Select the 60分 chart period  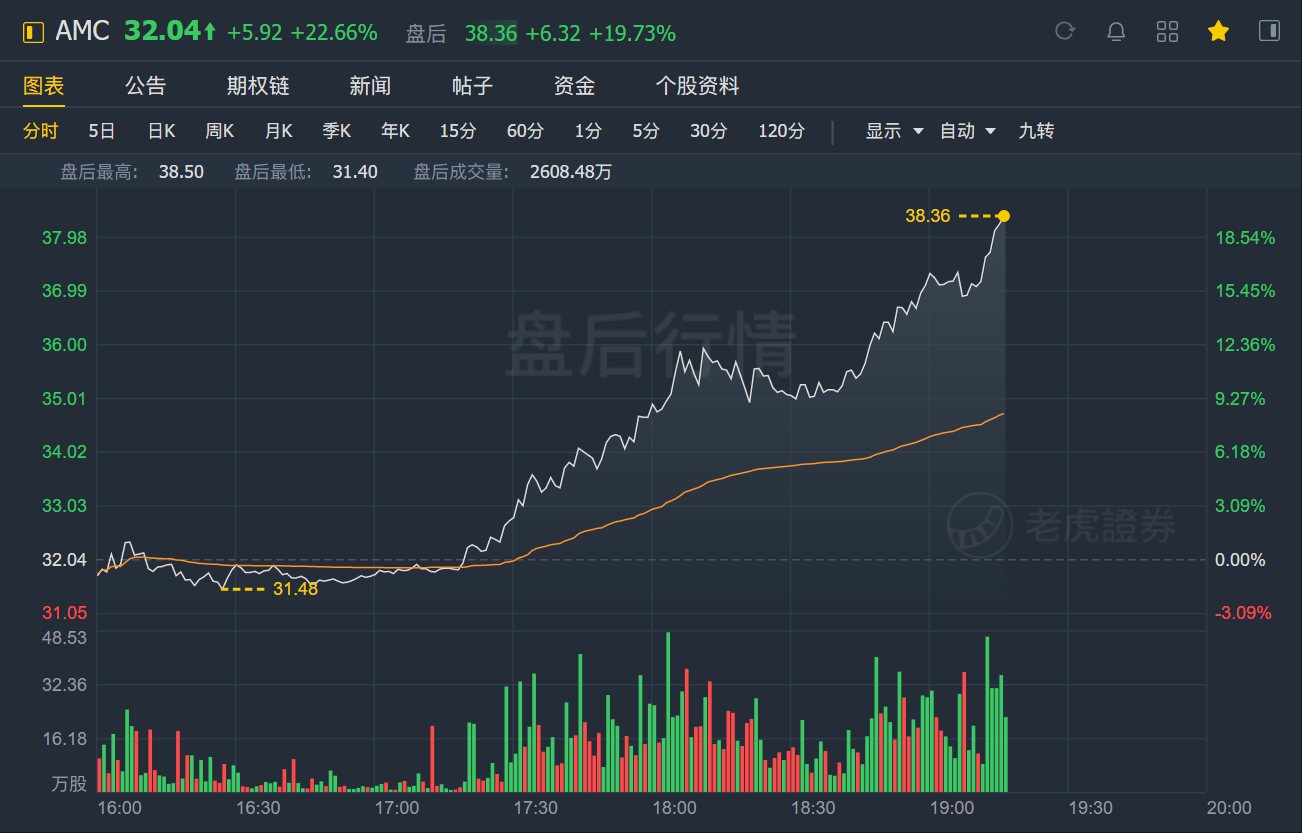point(525,131)
